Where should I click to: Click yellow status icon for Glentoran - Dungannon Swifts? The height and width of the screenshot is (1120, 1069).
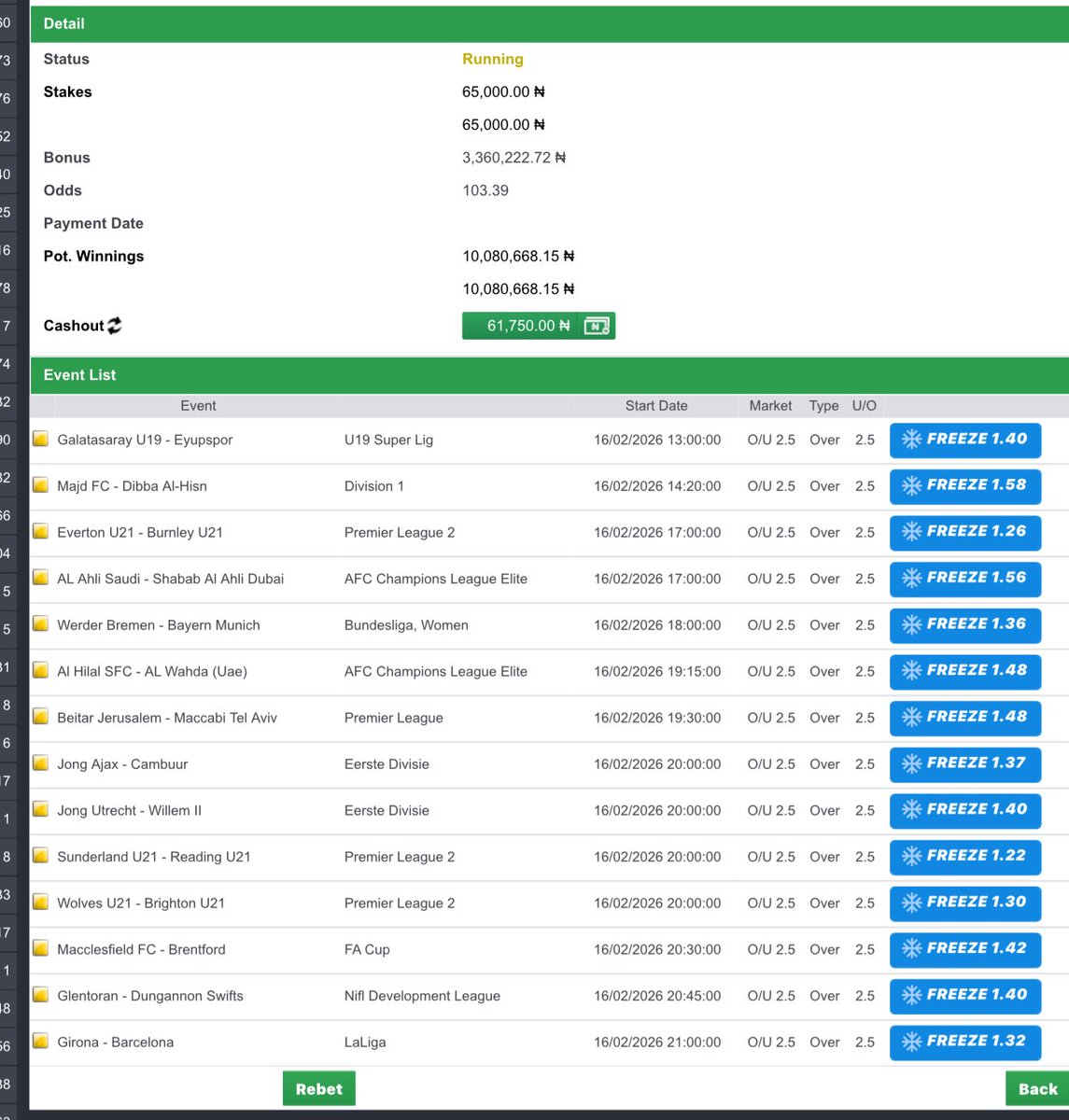[x=41, y=995]
